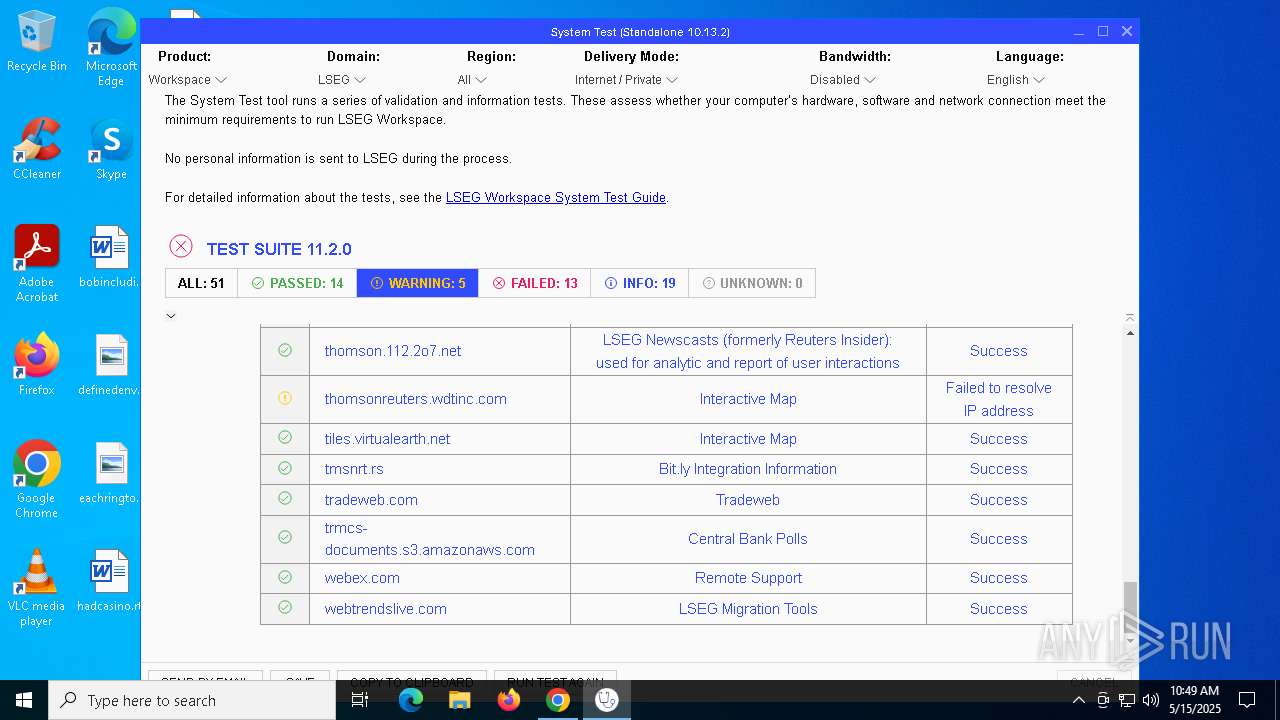Click the 'LSEG Migration Tools' description cell
Screen dimensions: 1280x720
tap(748, 609)
